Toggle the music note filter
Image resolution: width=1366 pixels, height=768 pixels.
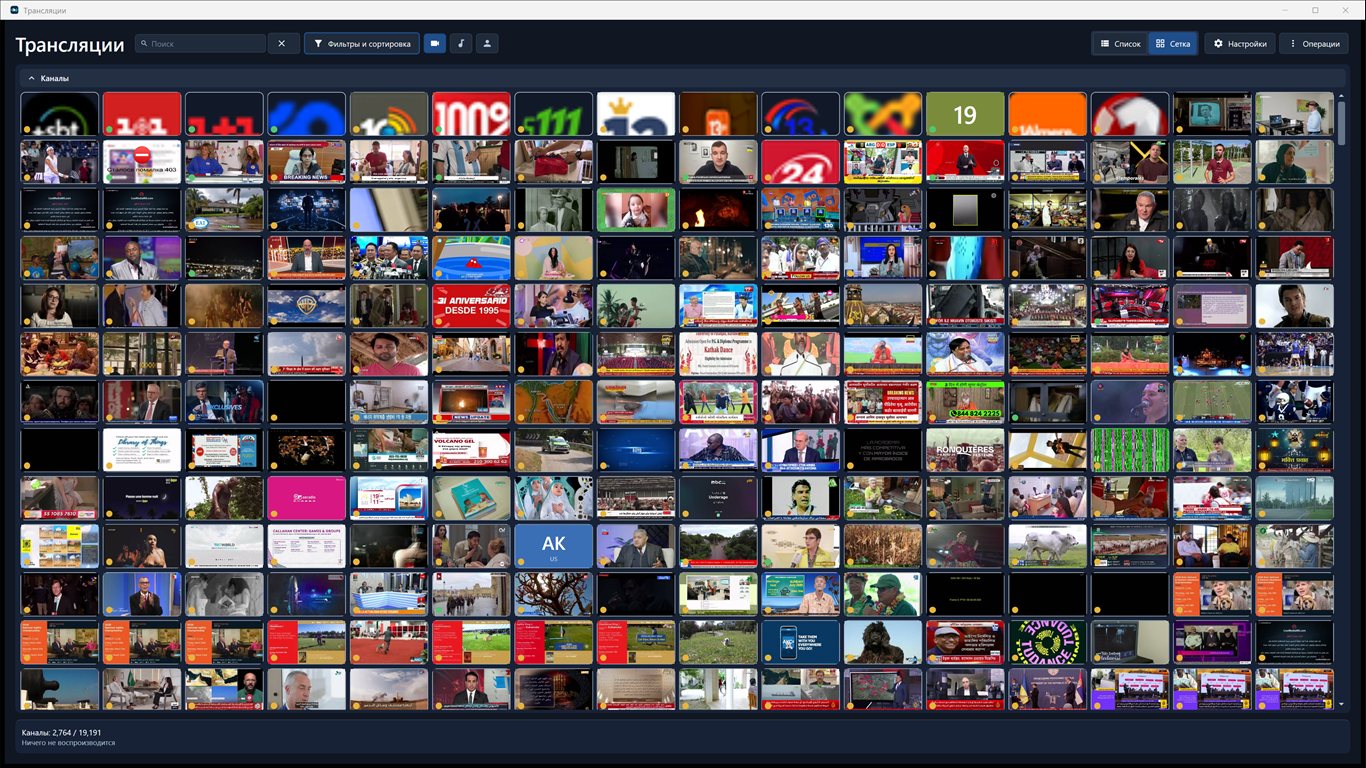pos(461,44)
